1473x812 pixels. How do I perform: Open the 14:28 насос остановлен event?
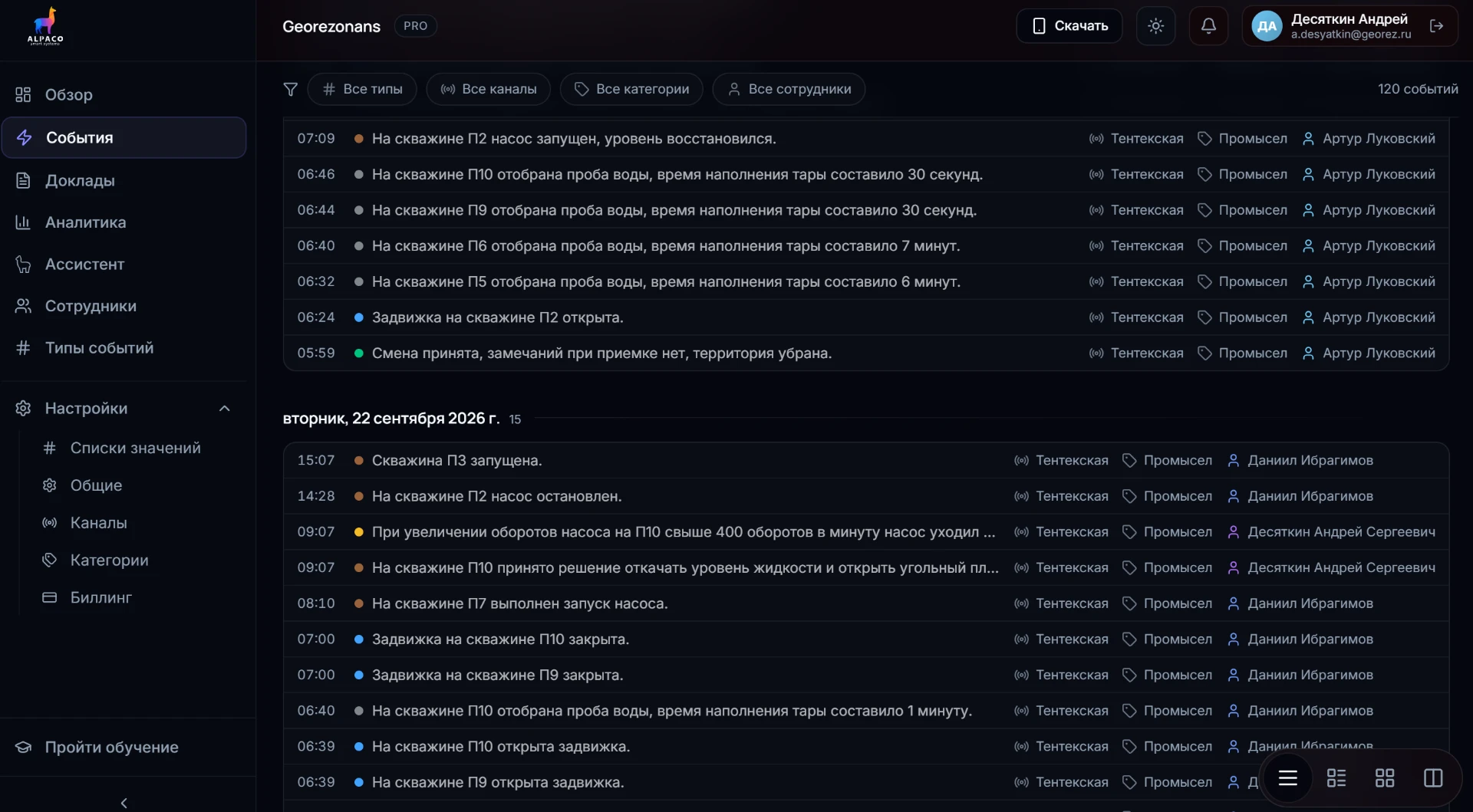(x=866, y=496)
